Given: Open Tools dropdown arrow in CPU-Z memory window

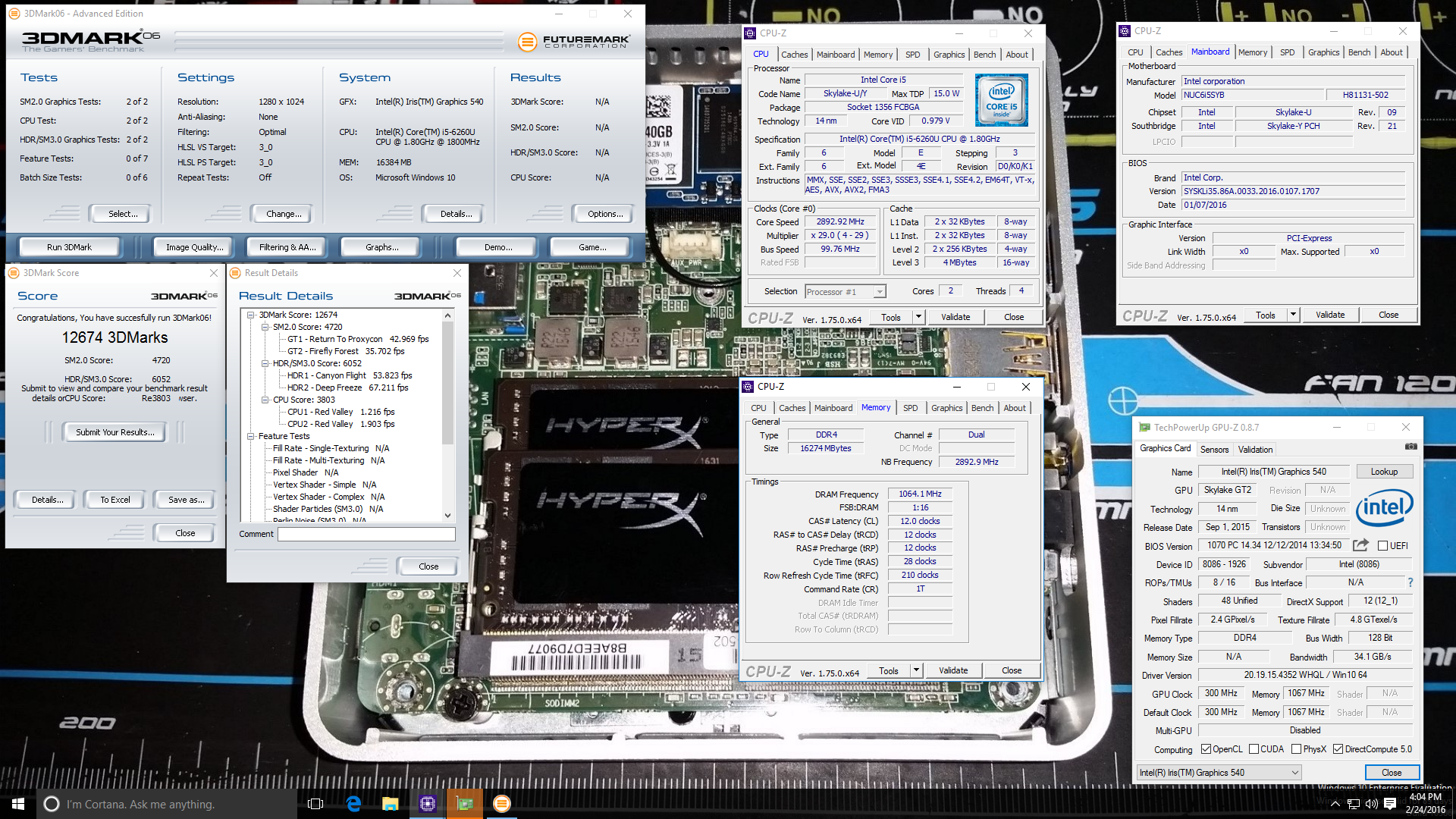Looking at the screenshot, I should [916, 670].
